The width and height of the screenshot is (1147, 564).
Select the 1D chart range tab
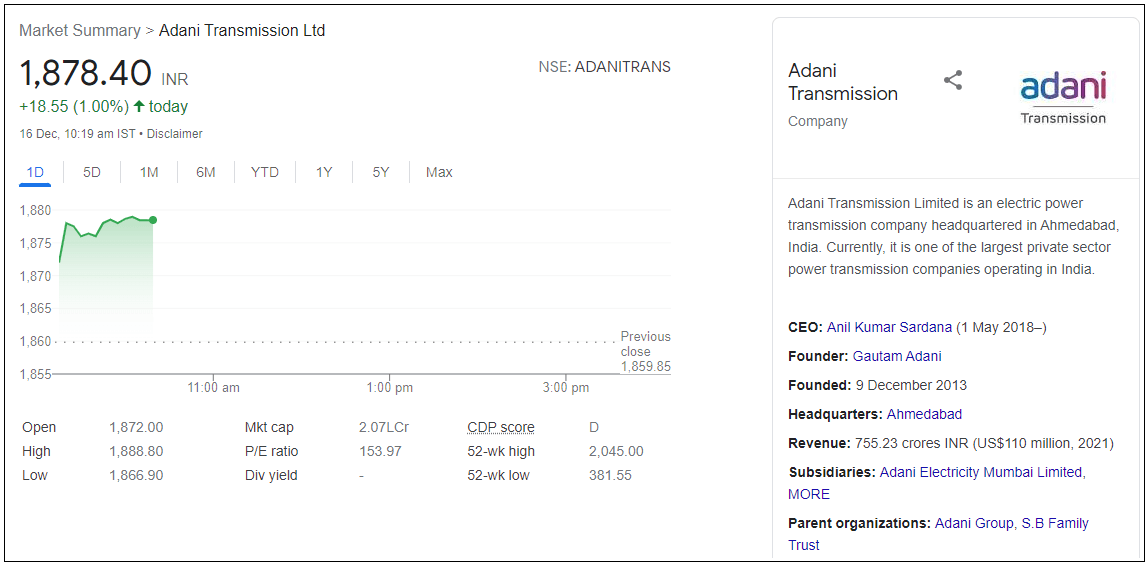pos(35,172)
